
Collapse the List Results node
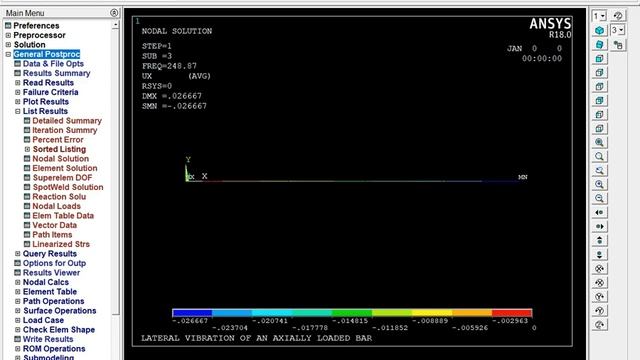18,111
